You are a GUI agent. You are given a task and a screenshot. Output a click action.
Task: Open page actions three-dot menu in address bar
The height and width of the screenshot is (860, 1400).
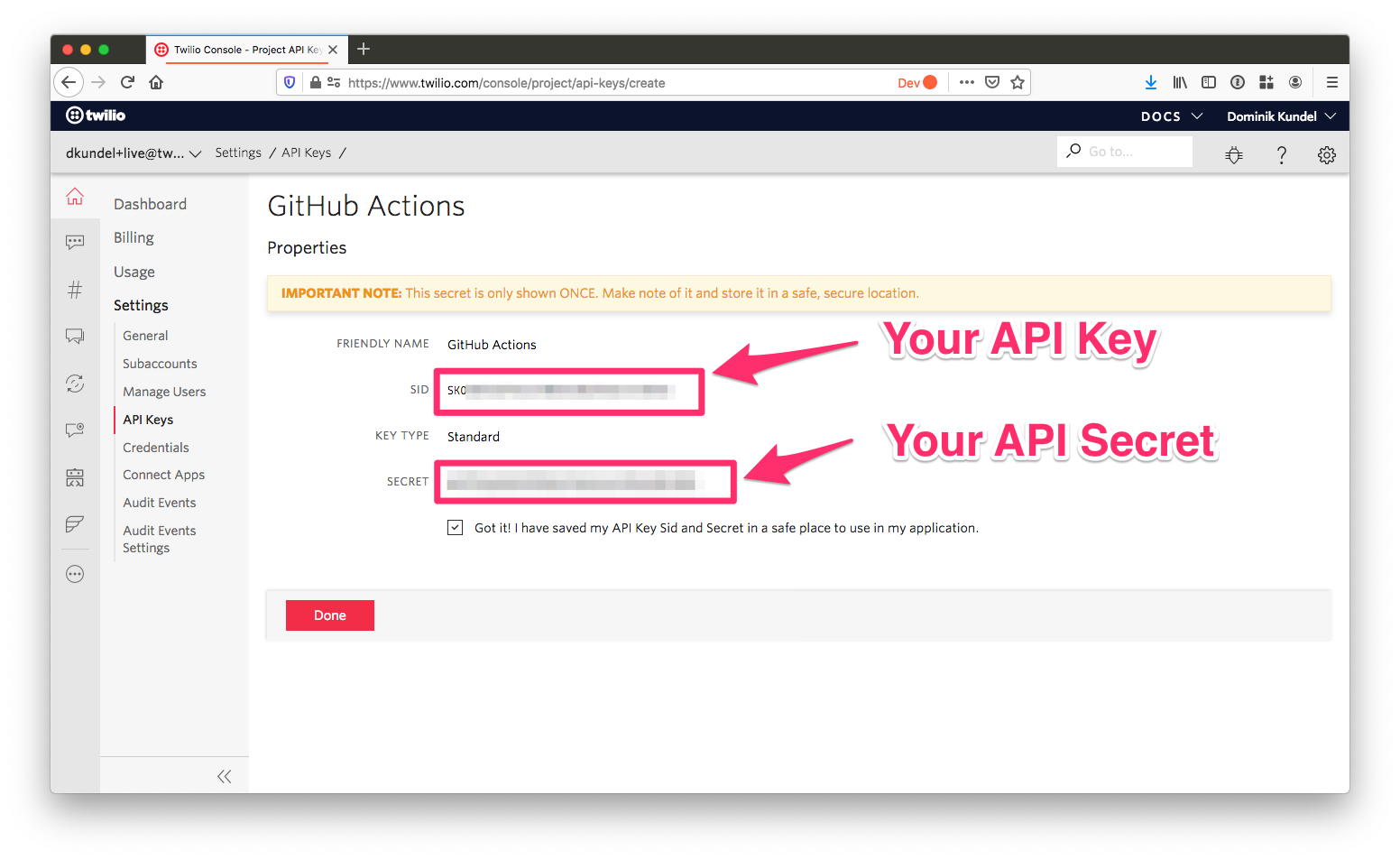(967, 82)
